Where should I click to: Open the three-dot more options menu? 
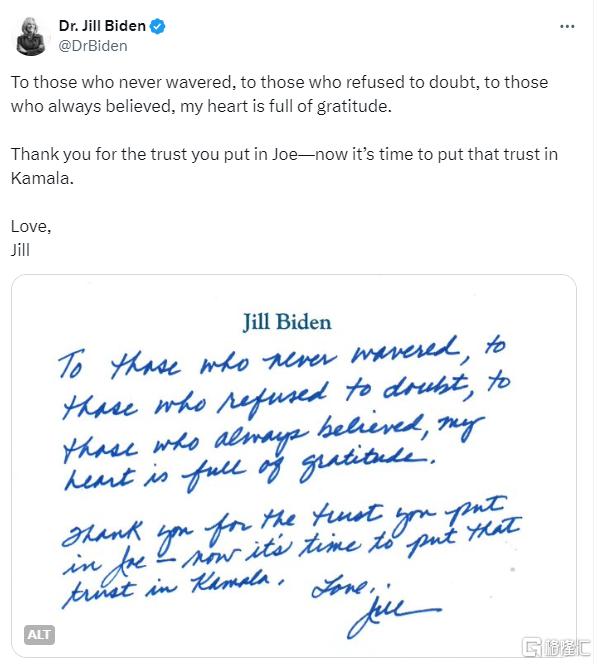tap(567, 26)
